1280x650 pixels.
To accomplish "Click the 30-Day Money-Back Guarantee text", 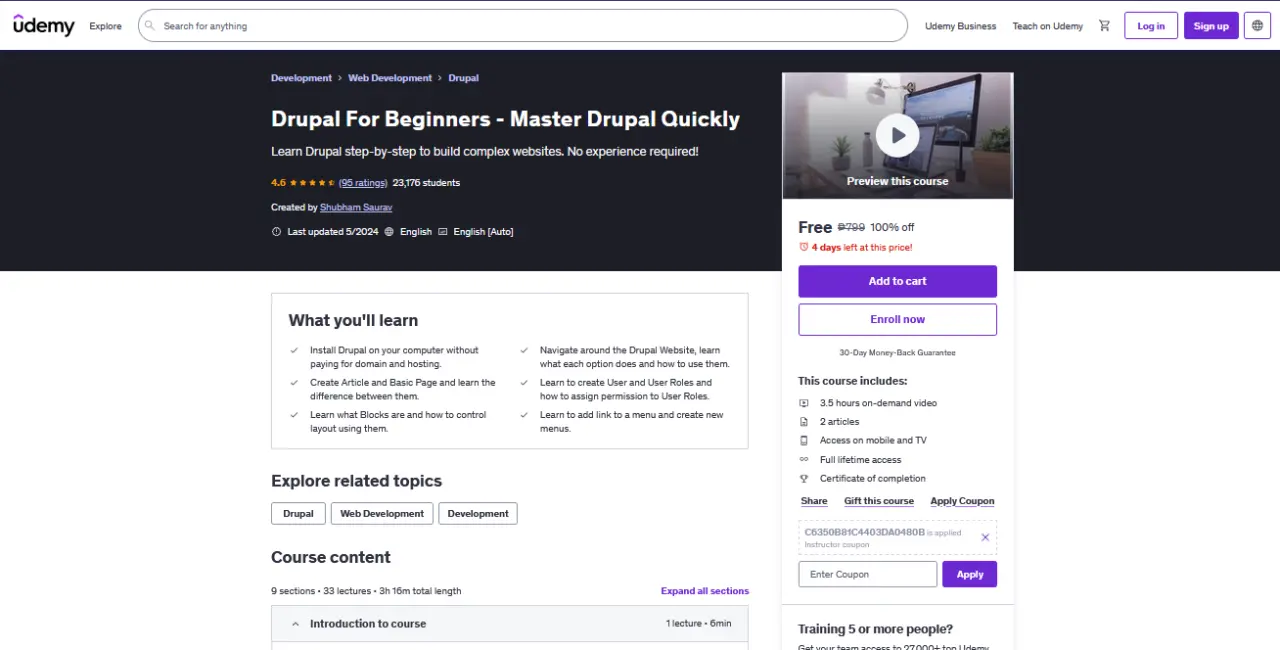I will pos(897,353).
